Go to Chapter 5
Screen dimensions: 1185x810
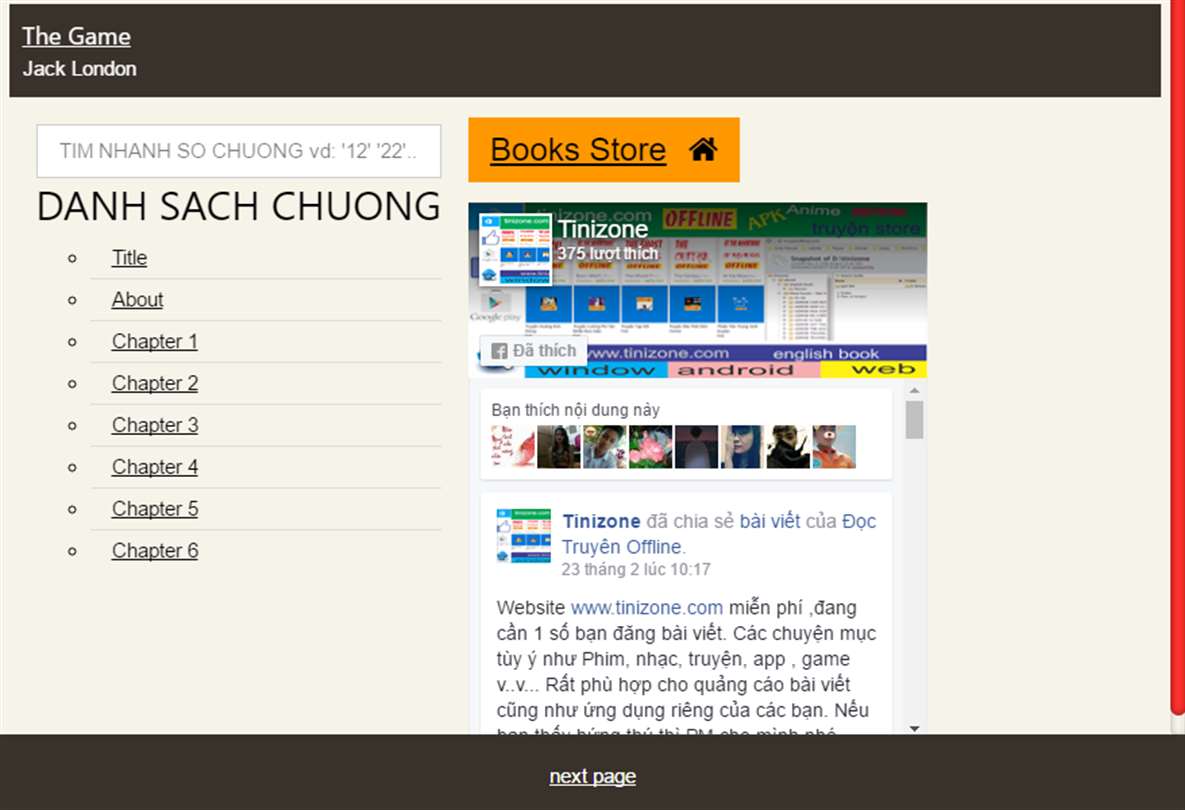tap(155, 509)
